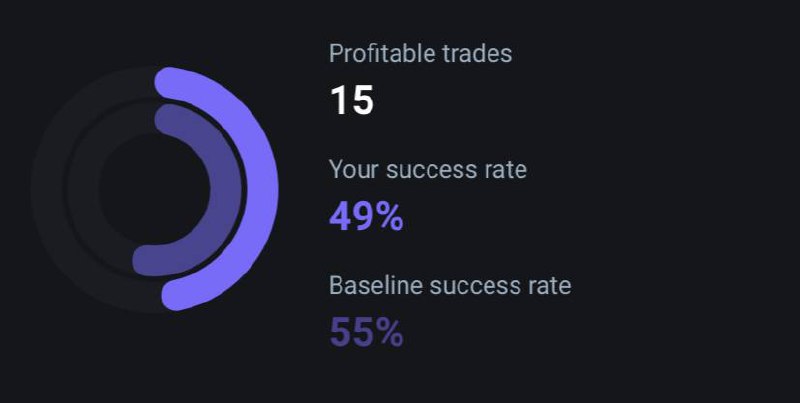Click the 49% success rate value
800x403 pixels.
point(366,216)
